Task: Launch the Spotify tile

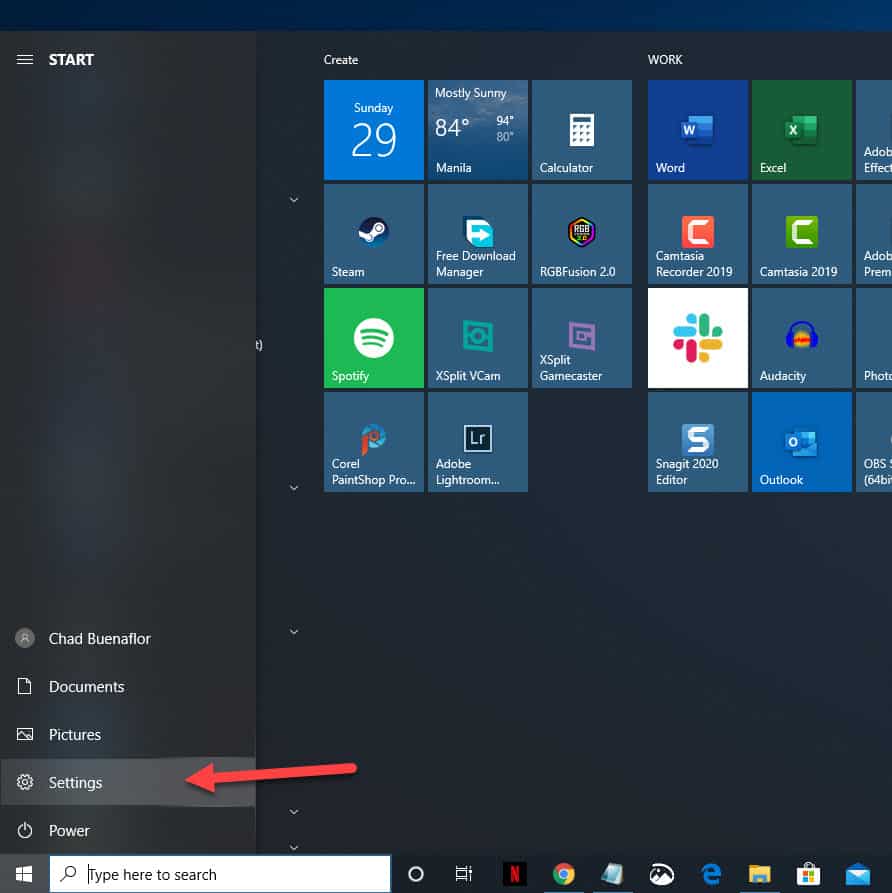Action: click(374, 338)
